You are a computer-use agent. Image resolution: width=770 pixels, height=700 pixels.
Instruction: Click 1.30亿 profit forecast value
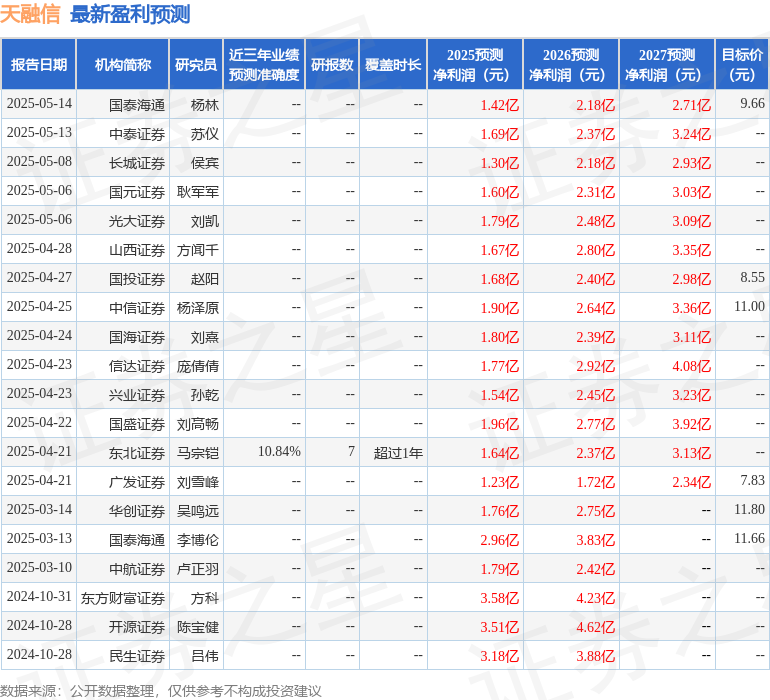pos(499,163)
